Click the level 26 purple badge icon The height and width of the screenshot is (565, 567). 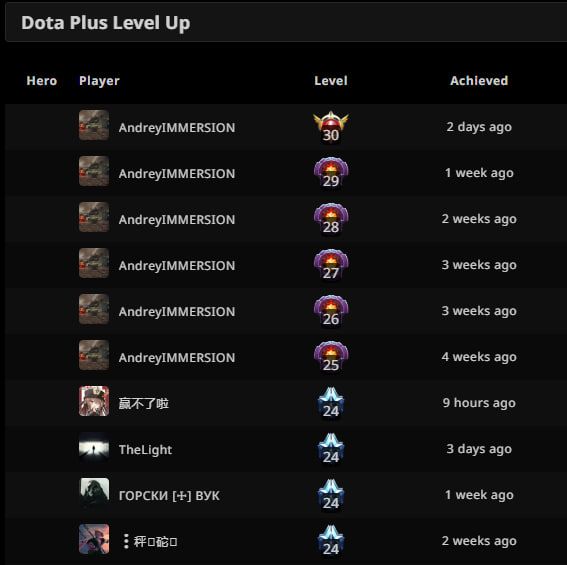tap(331, 310)
